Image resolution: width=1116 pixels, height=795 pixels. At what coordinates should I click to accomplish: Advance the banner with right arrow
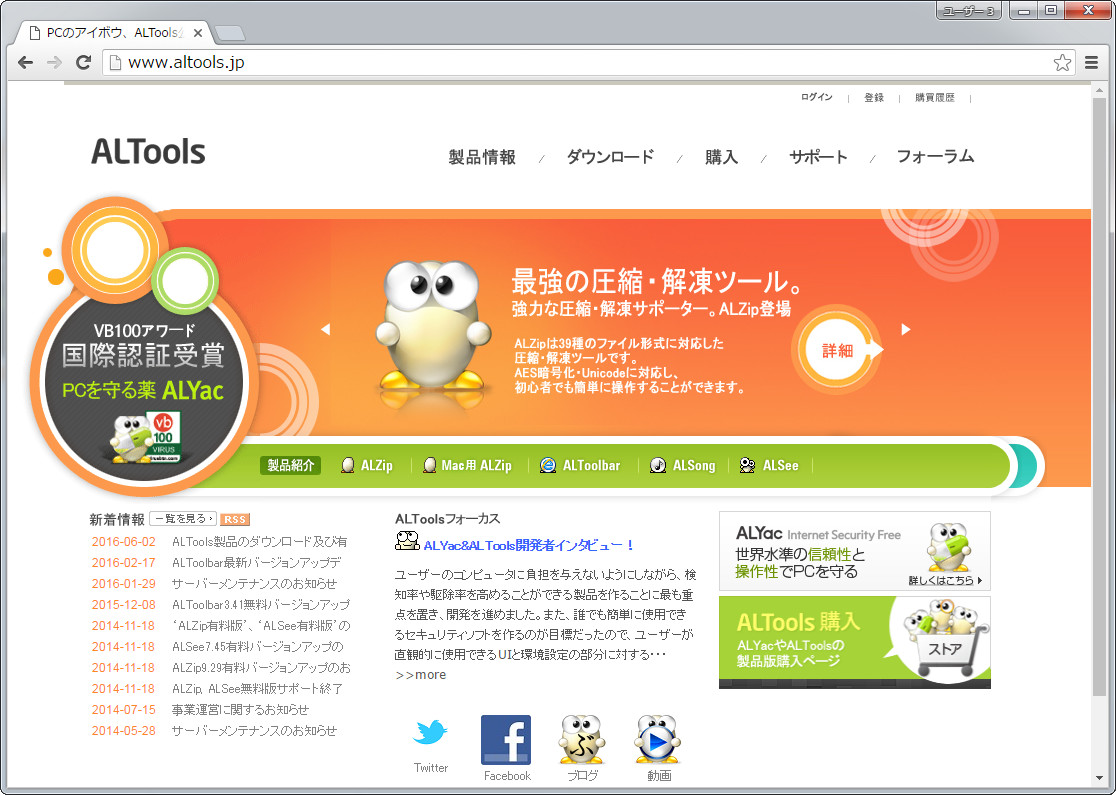point(906,328)
